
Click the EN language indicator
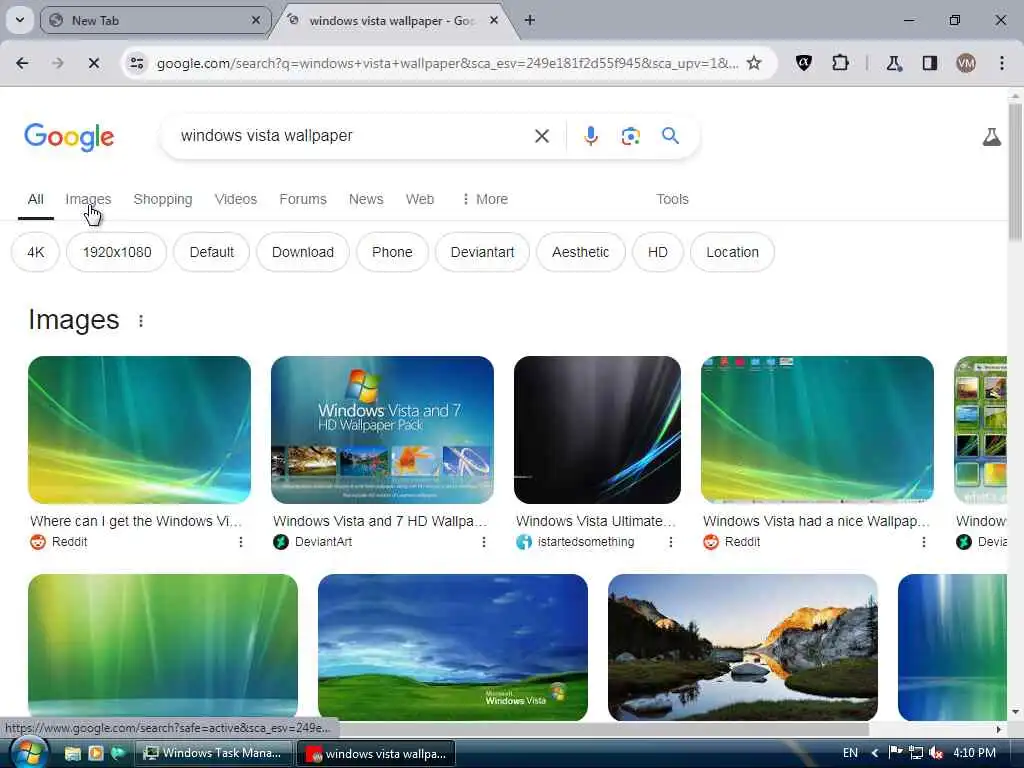pyautogui.click(x=850, y=753)
